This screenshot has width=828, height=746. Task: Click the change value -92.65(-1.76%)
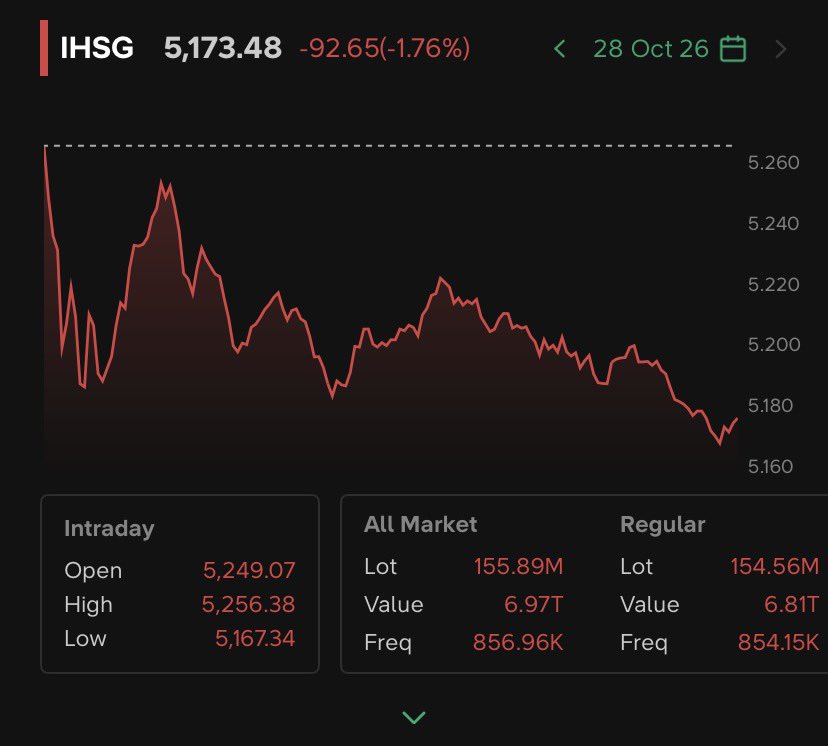pyautogui.click(x=384, y=49)
